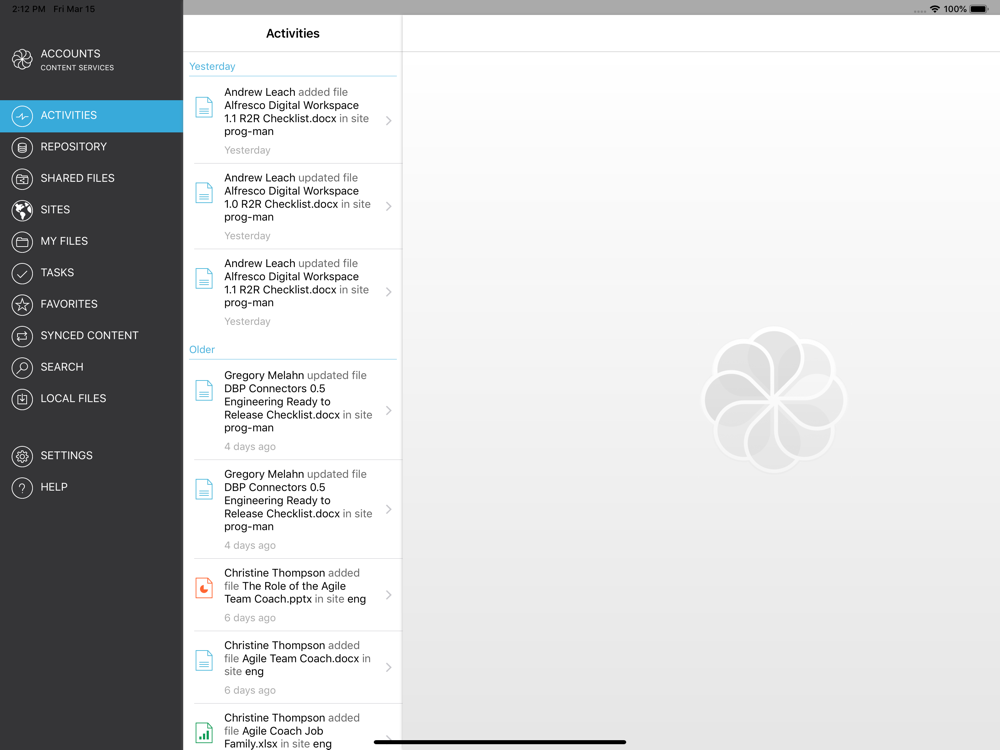The image size is (1000, 750).
Task: Click document icon of 1.0 R2R Checklist activity
Action: pos(204,193)
